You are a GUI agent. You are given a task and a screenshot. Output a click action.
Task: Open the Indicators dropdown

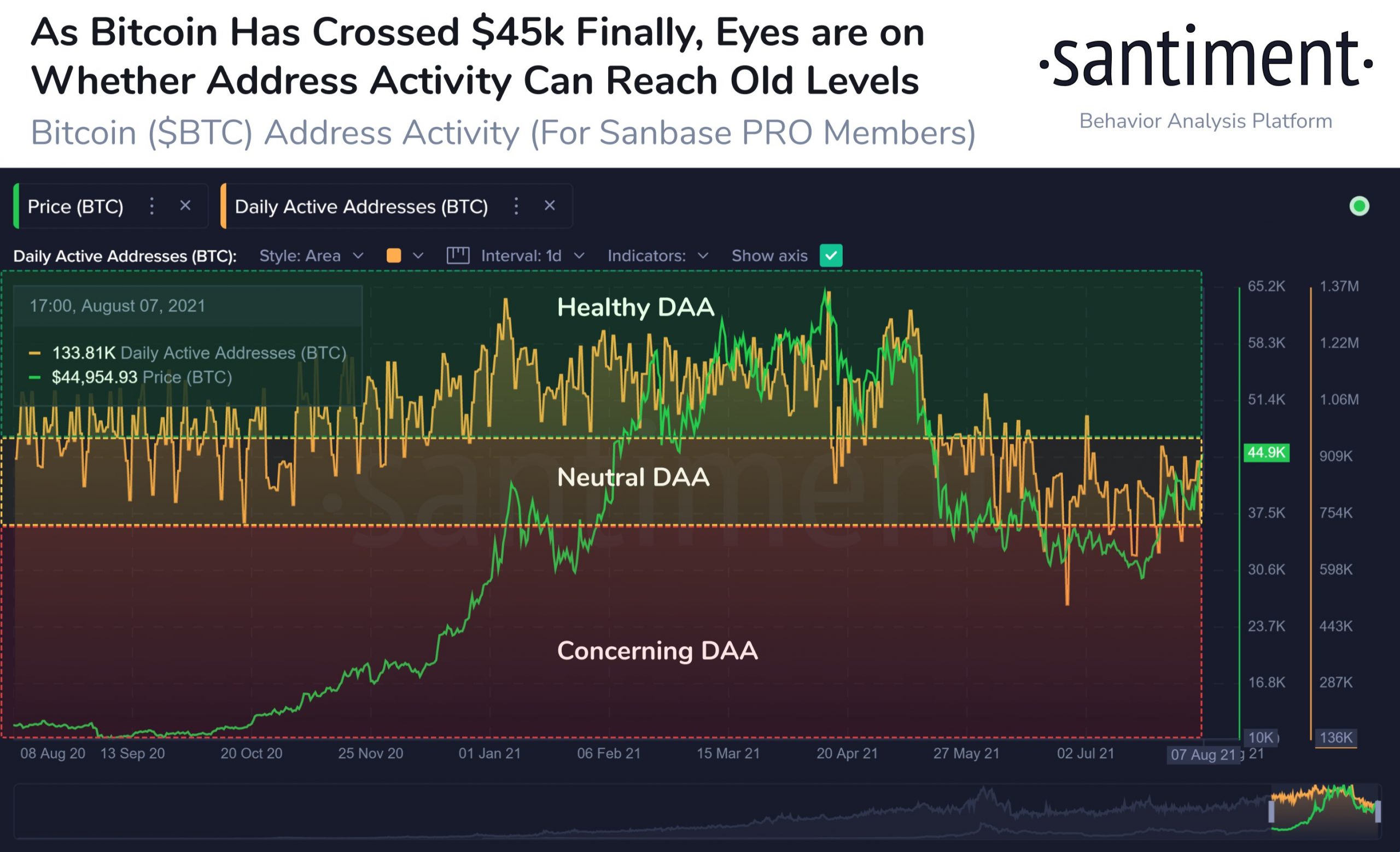[656, 255]
